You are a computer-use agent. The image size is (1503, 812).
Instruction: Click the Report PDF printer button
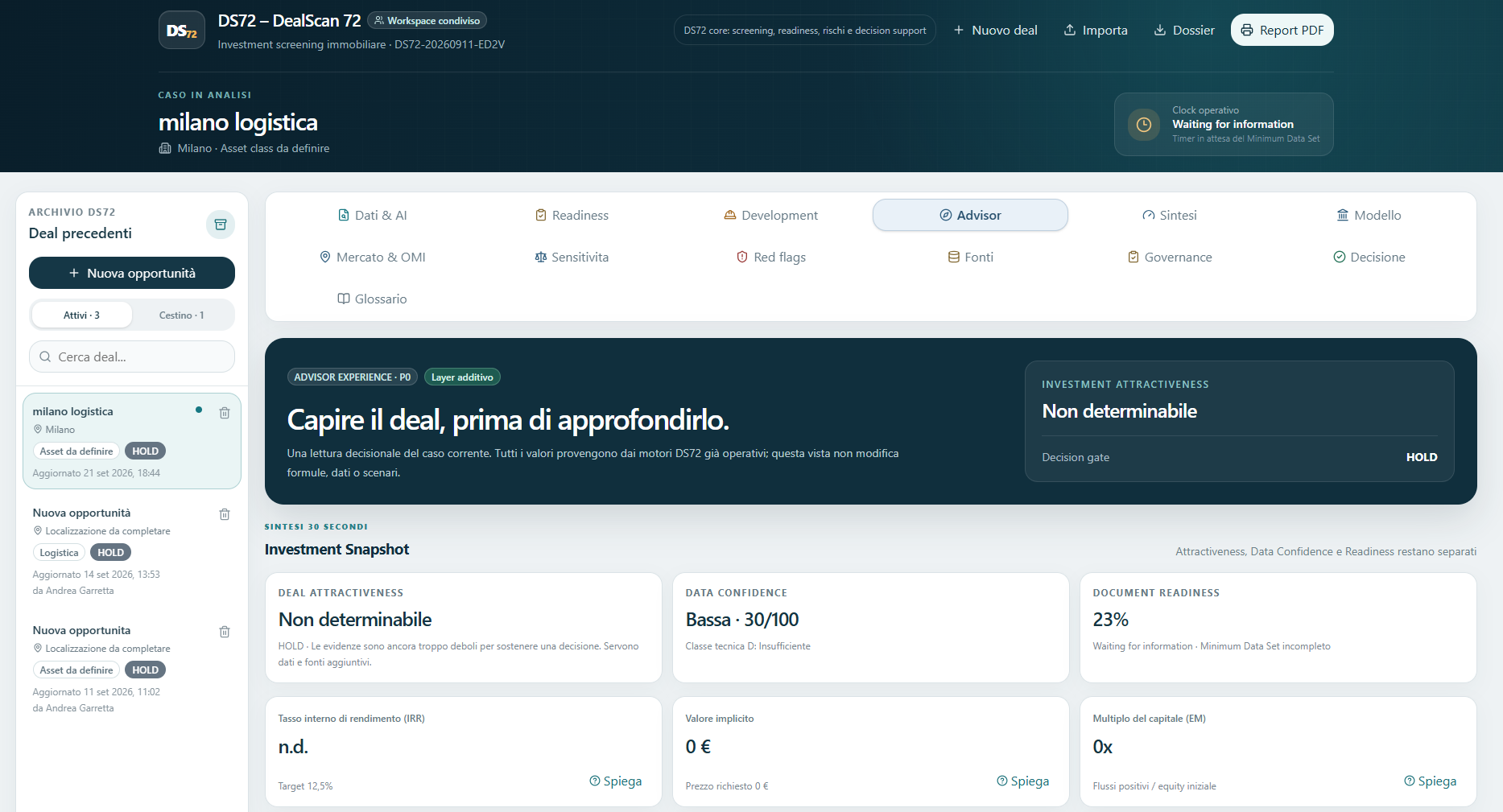tap(1282, 30)
